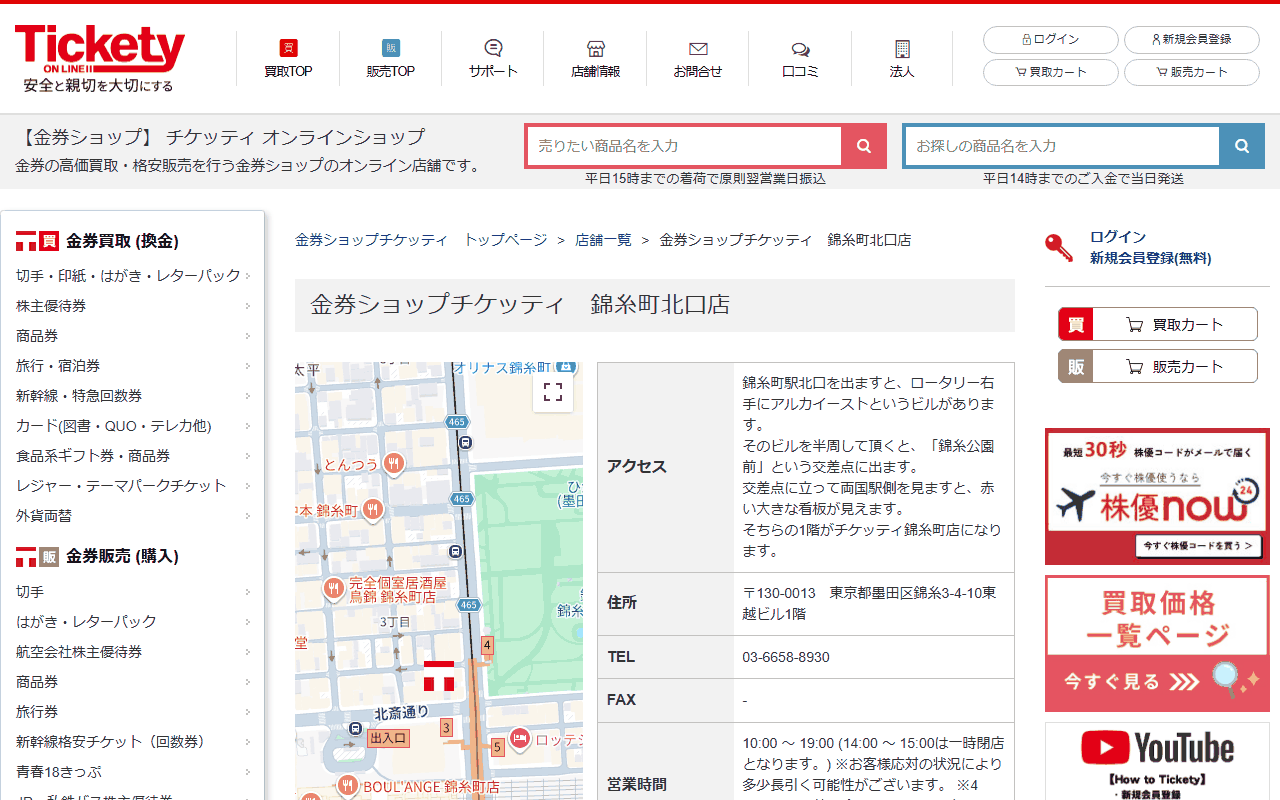Viewport: 1280px width, 800px height.
Task: Expand 食品系ギフト券・商品券 category
Action: (133, 456)
